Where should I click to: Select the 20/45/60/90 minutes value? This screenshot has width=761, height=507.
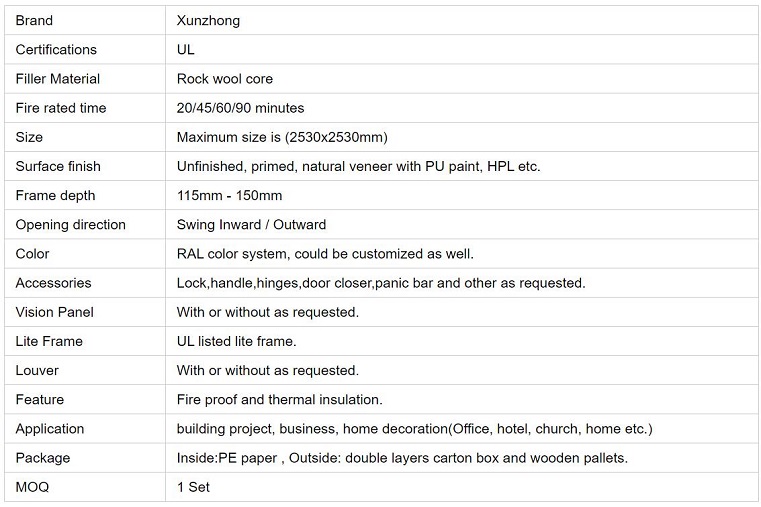240,108
